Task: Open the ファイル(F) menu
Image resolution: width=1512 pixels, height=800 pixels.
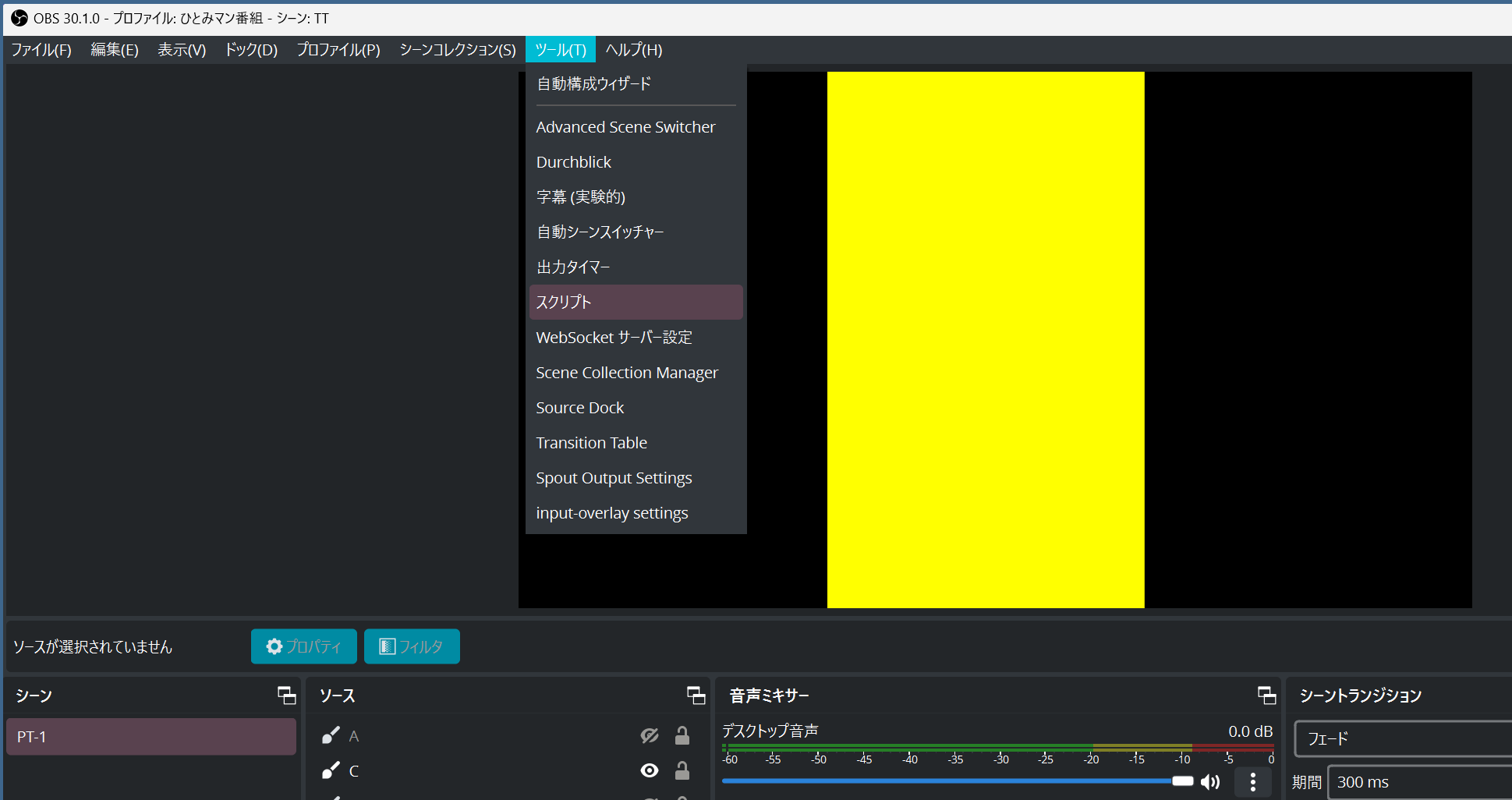Action: [41, 50]
